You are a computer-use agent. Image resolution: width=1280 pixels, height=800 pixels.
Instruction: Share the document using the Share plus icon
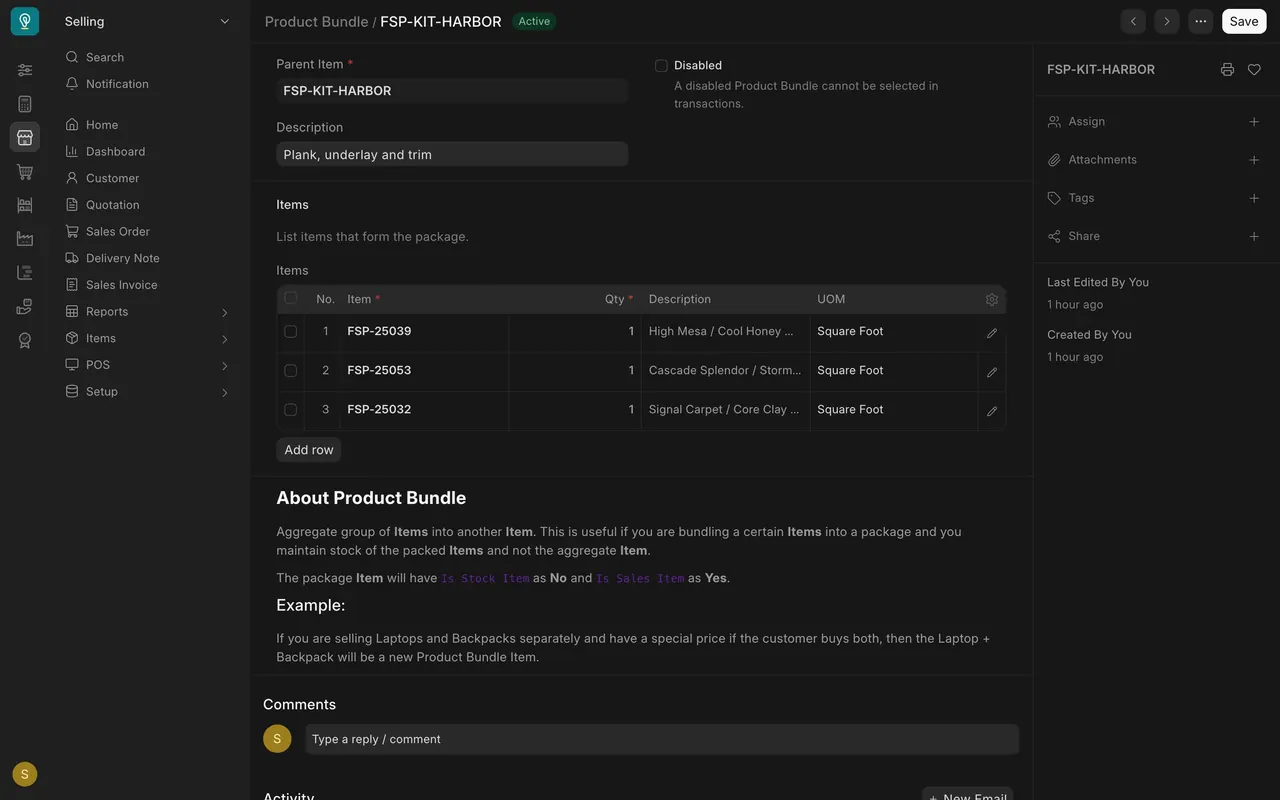1254,236
